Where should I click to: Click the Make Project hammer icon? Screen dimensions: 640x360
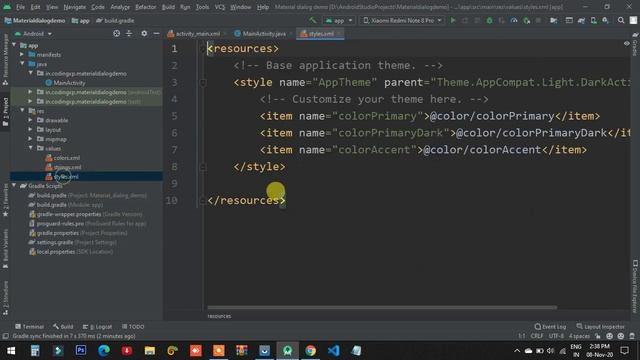click(313, 20)
